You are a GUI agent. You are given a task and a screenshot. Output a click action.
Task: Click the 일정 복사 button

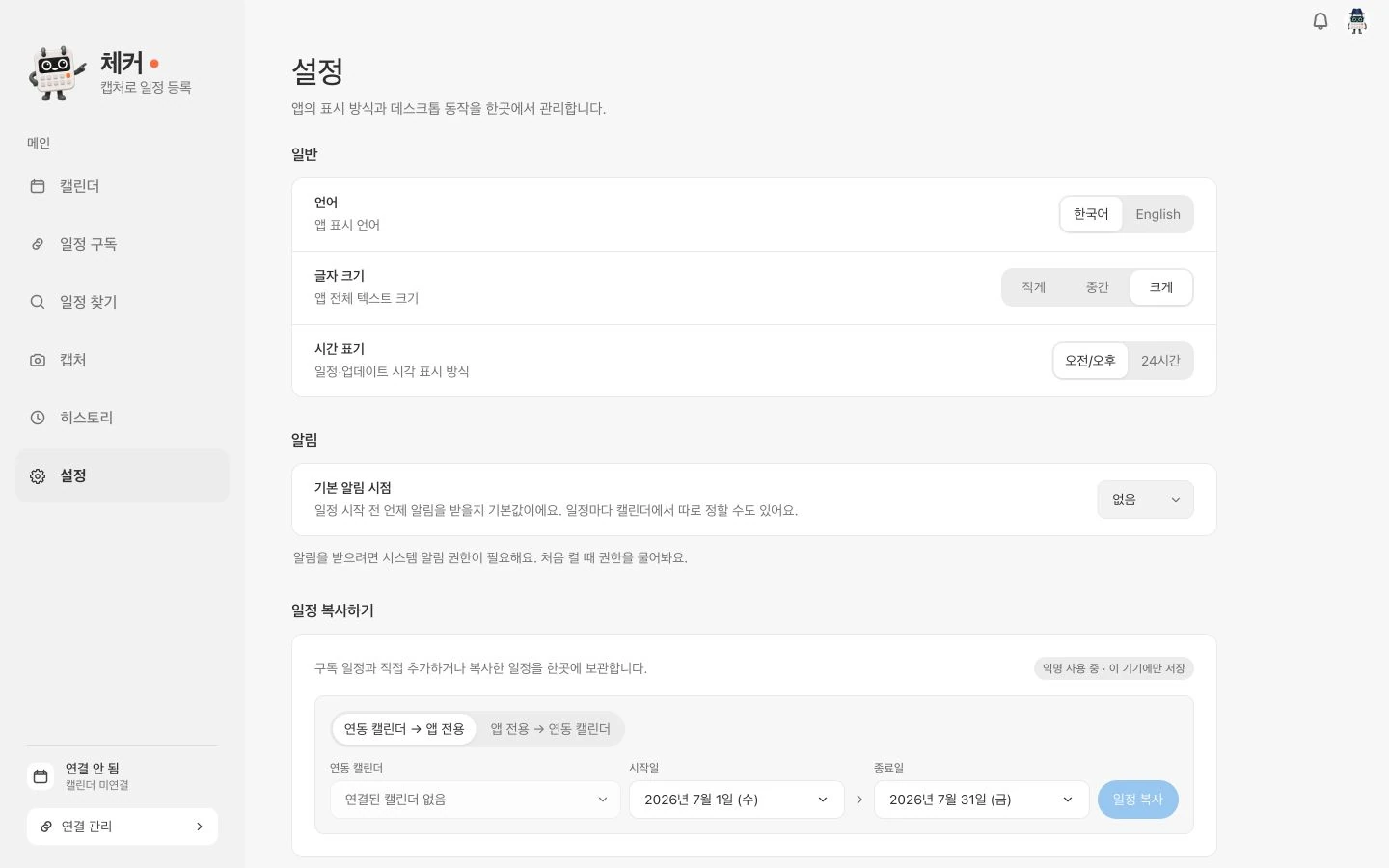point(1138,800)
